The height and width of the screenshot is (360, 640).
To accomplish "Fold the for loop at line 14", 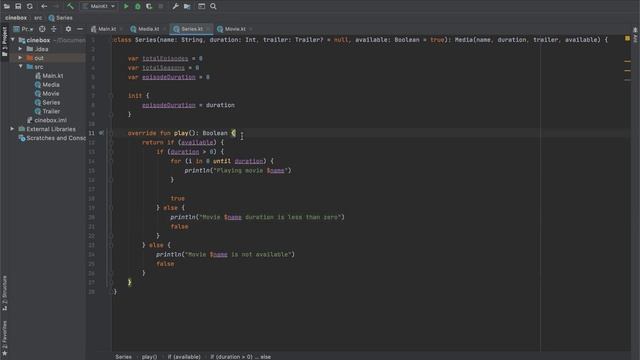I will tap(111, 161).
